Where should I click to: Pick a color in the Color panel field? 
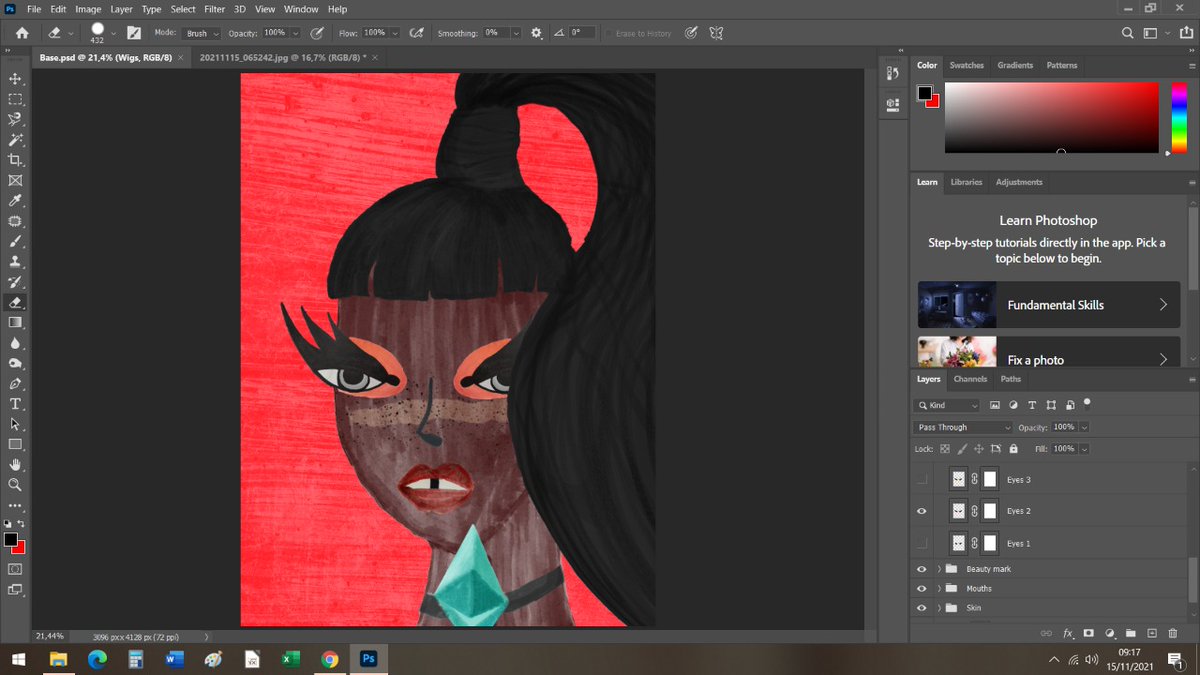pos(1051,118)
